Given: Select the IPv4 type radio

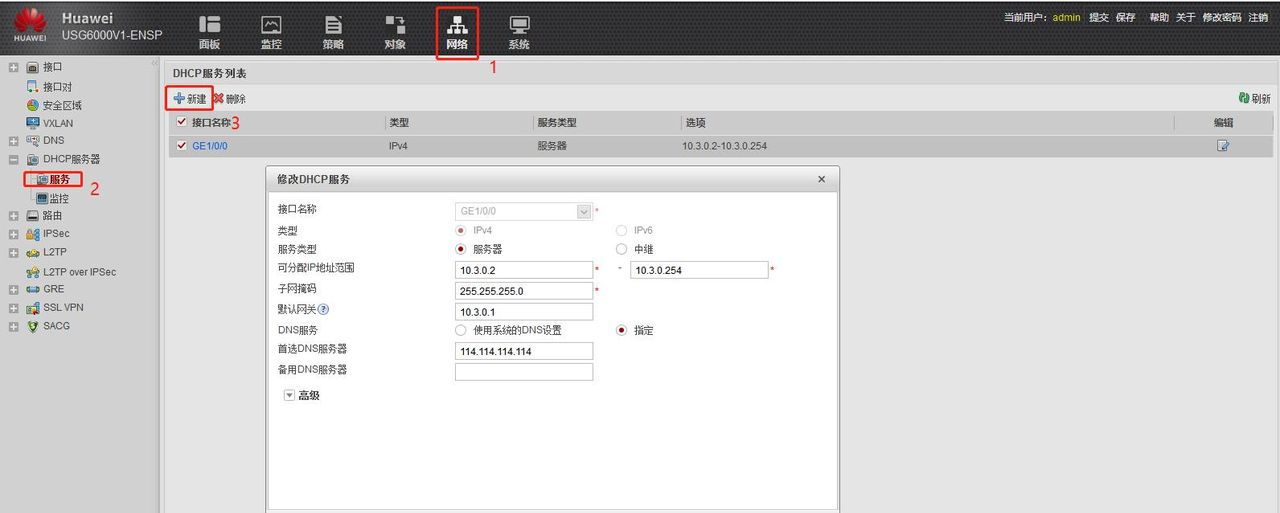Looking at the screenshot, I should [460, 230].
